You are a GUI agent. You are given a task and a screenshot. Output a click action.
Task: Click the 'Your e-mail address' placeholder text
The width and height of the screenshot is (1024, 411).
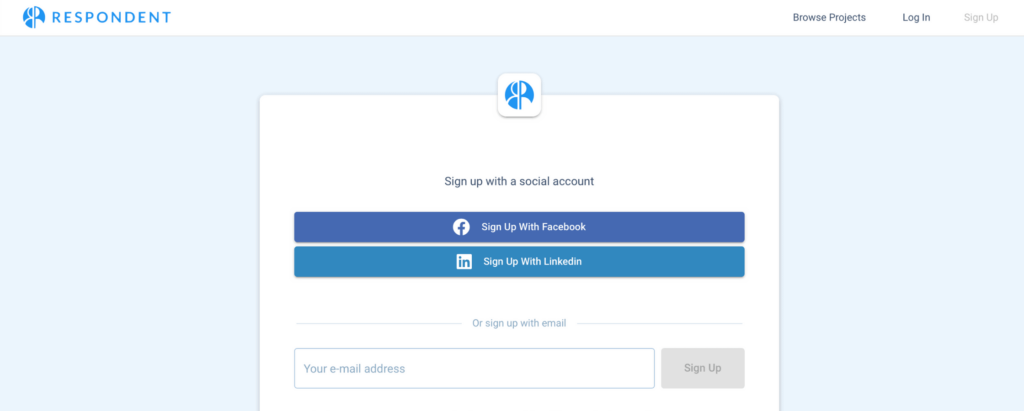point(354,369)
